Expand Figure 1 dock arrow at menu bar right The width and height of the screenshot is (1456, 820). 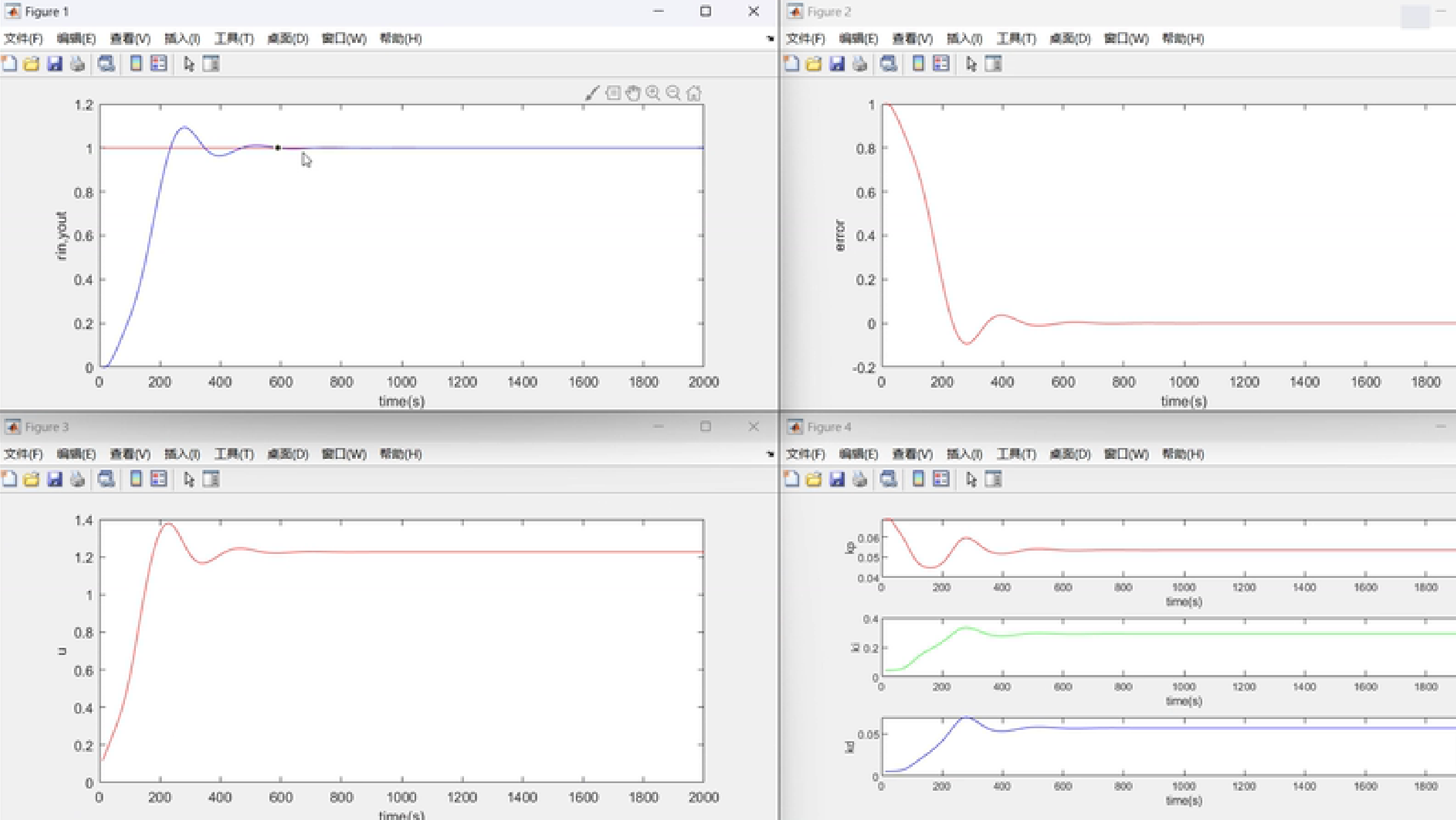tap(770, 39)
